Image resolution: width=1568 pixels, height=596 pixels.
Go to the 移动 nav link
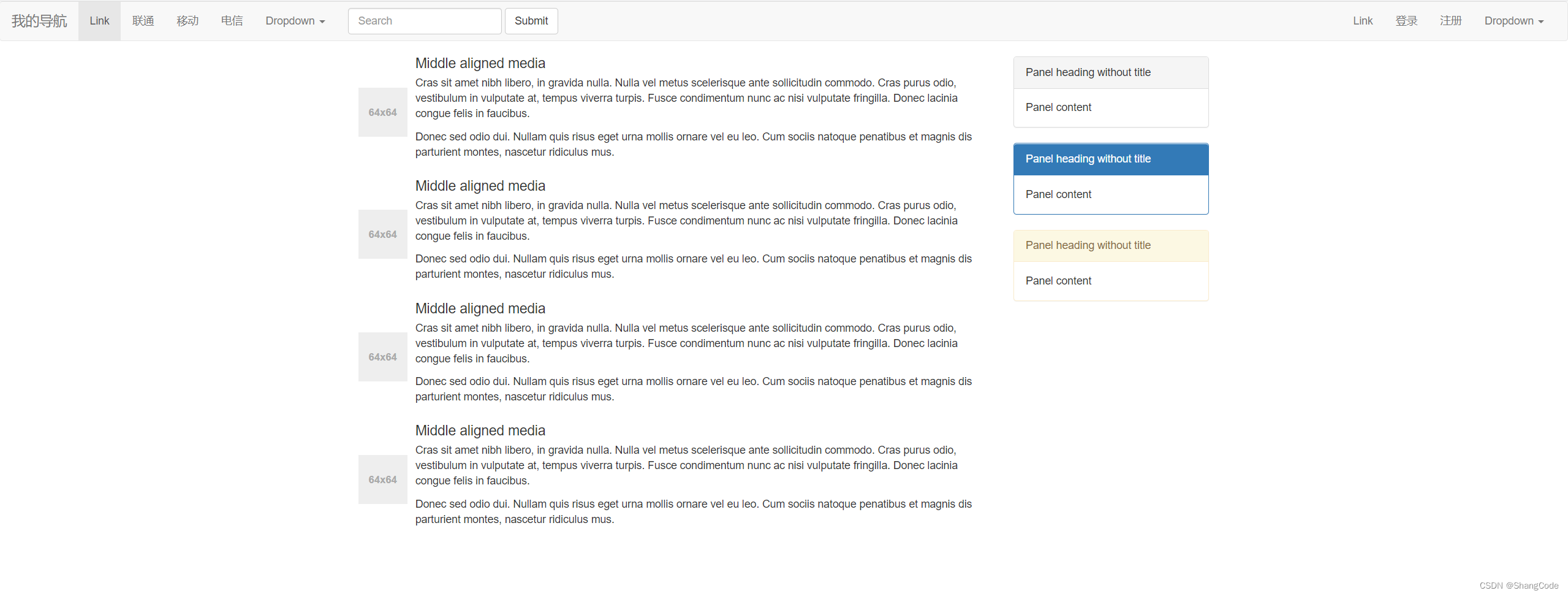point(187,21)
